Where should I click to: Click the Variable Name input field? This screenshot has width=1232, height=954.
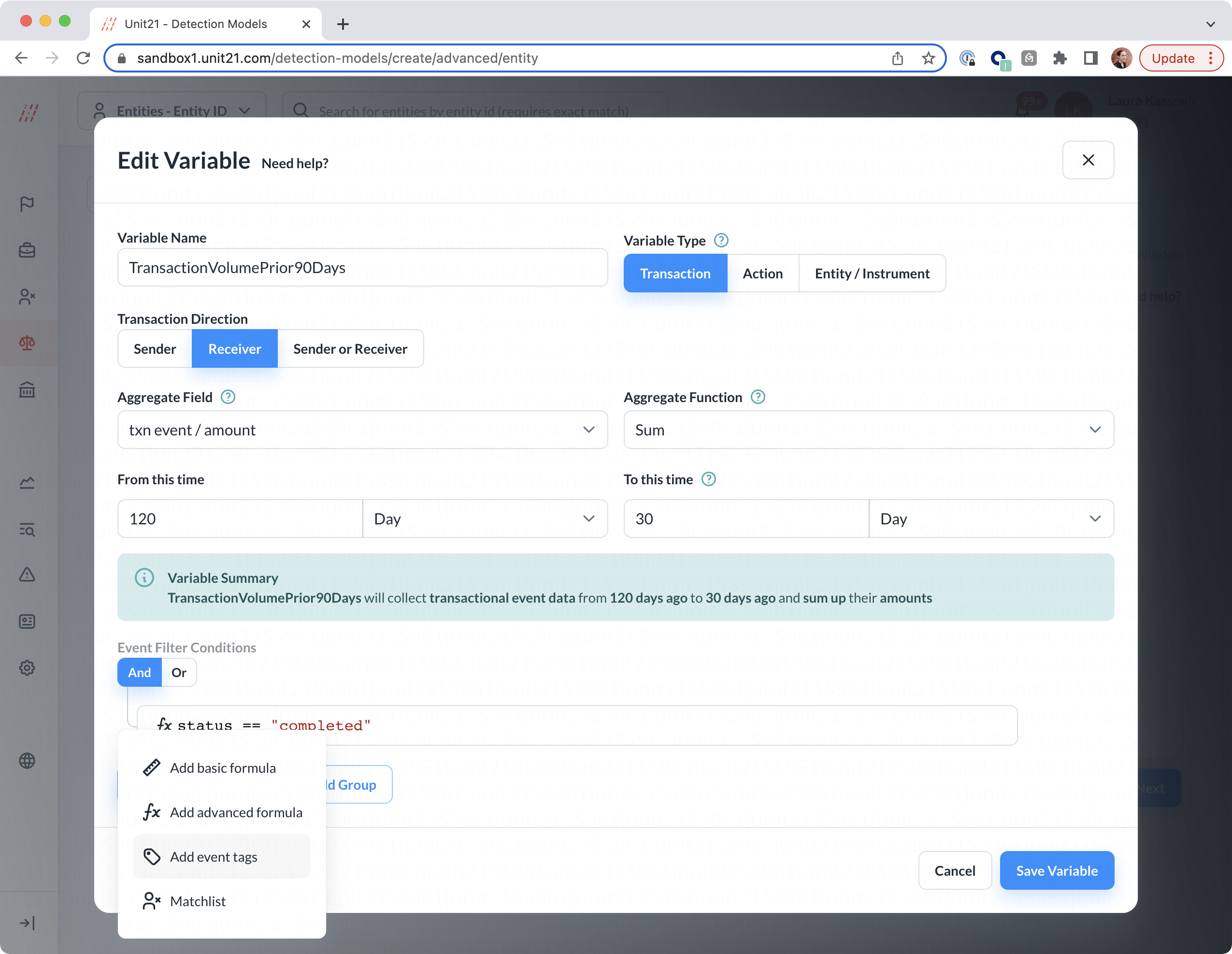362,268
